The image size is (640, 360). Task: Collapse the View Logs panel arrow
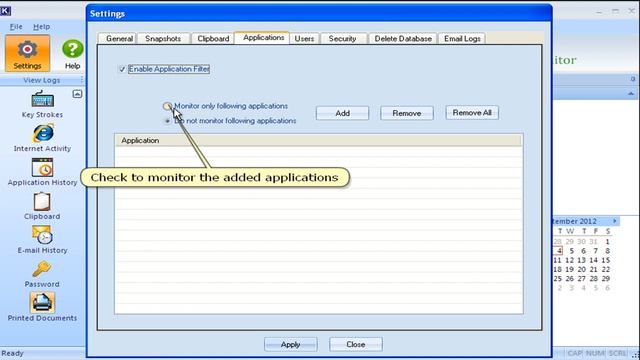pos(77,94)
